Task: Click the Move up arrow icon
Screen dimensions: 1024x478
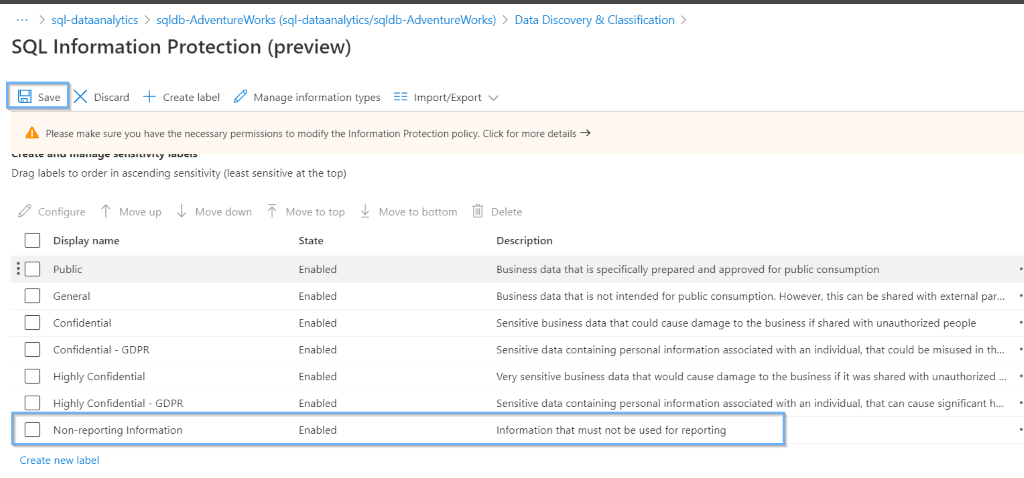Action: point(106,212)
